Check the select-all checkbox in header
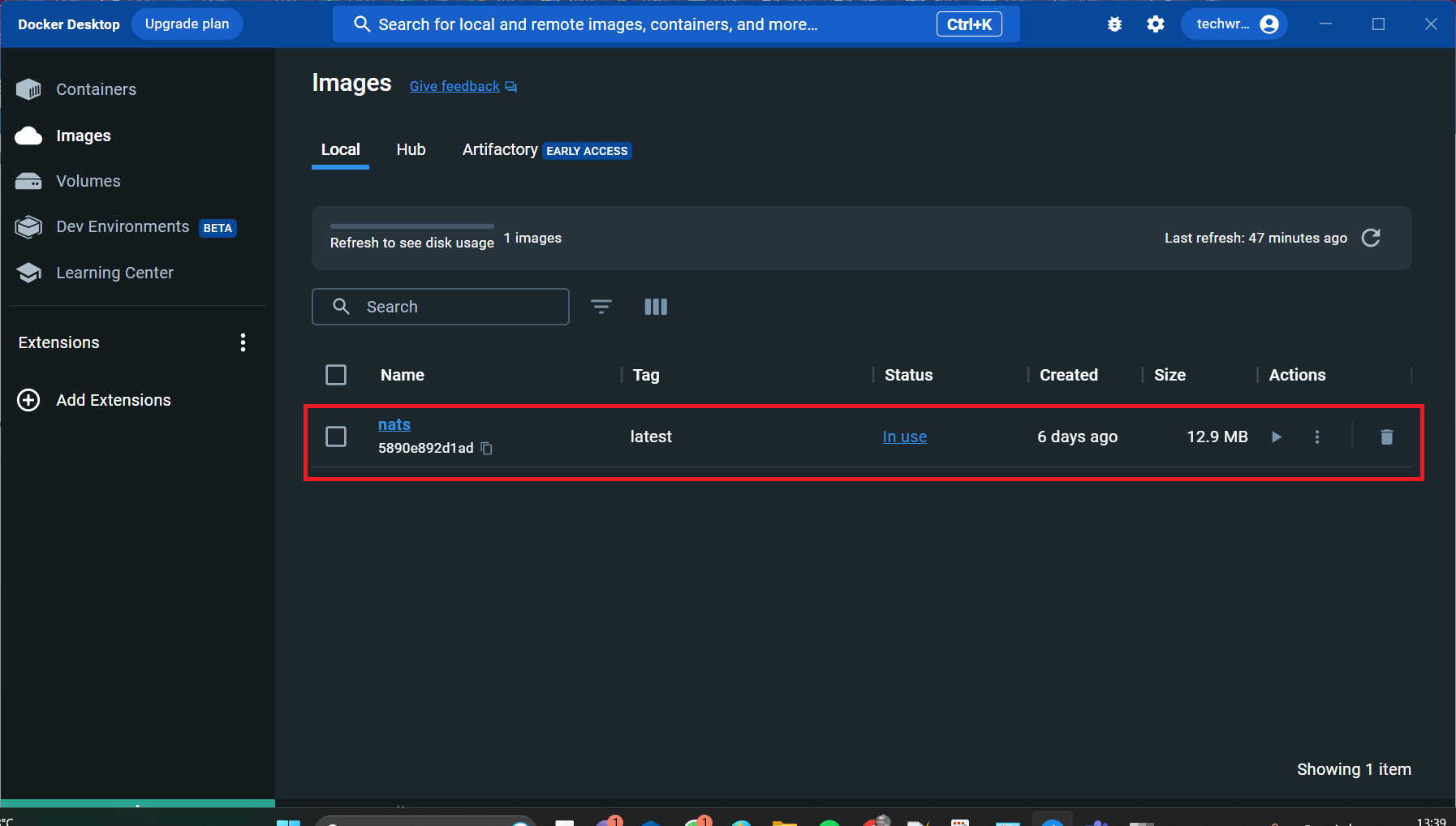 (335, 375)
